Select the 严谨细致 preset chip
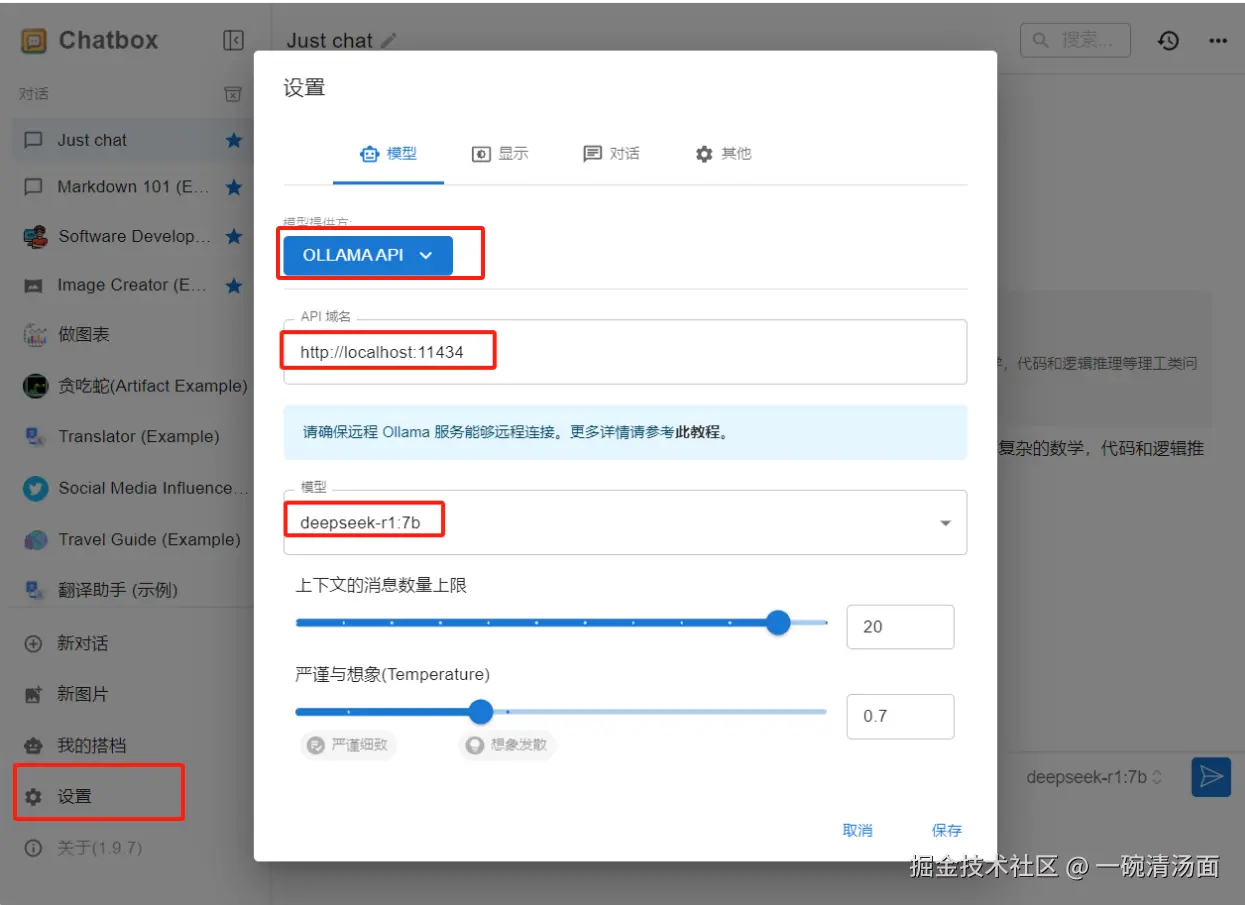1245x905 pixels. click(x=348, y=746)
